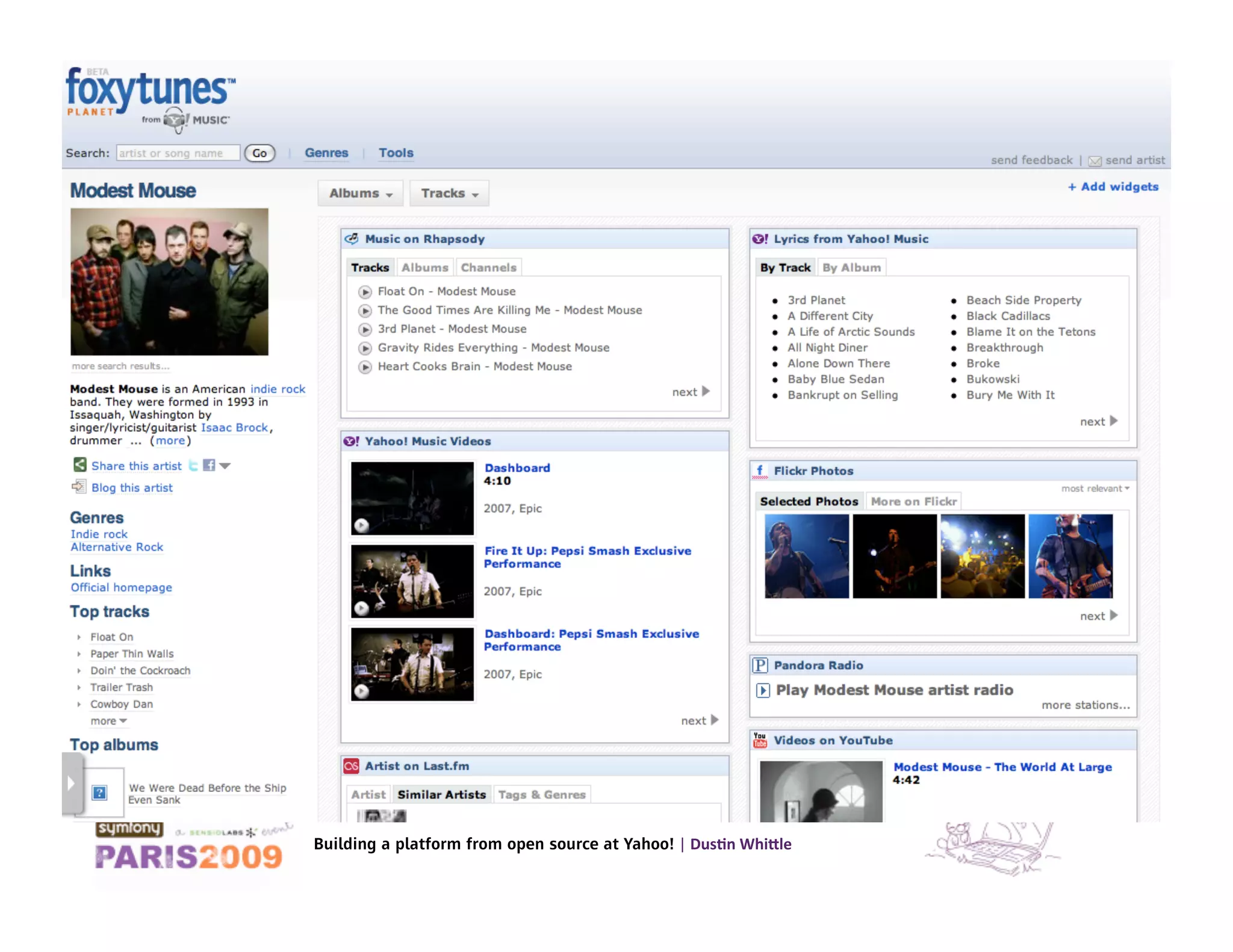Play 3rd Planet track in Rhapsody list

pos(365,329)
